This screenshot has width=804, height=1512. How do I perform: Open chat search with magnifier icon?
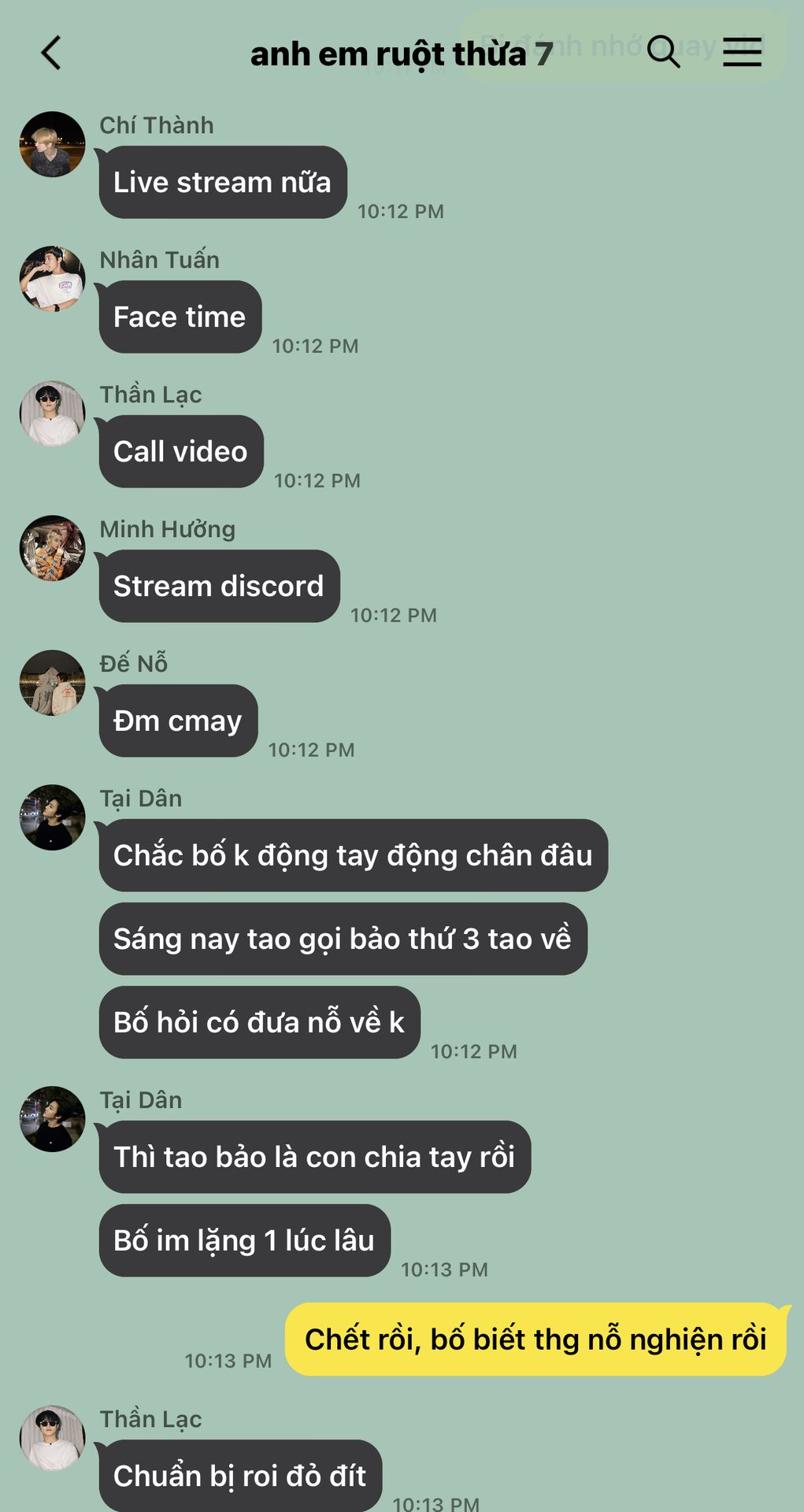click(663, 52)
